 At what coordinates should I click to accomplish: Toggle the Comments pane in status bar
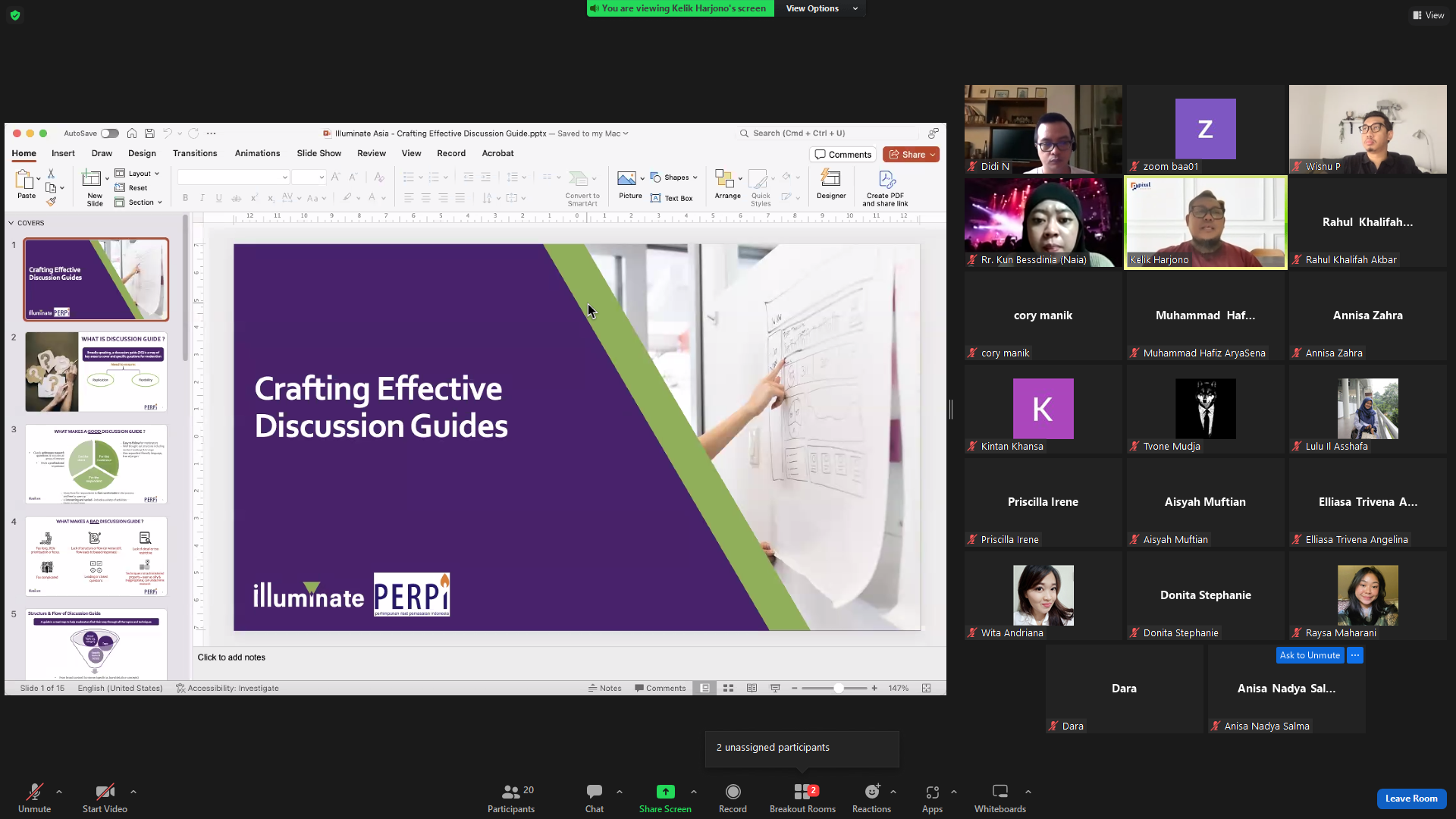click(x=660, y=689)
